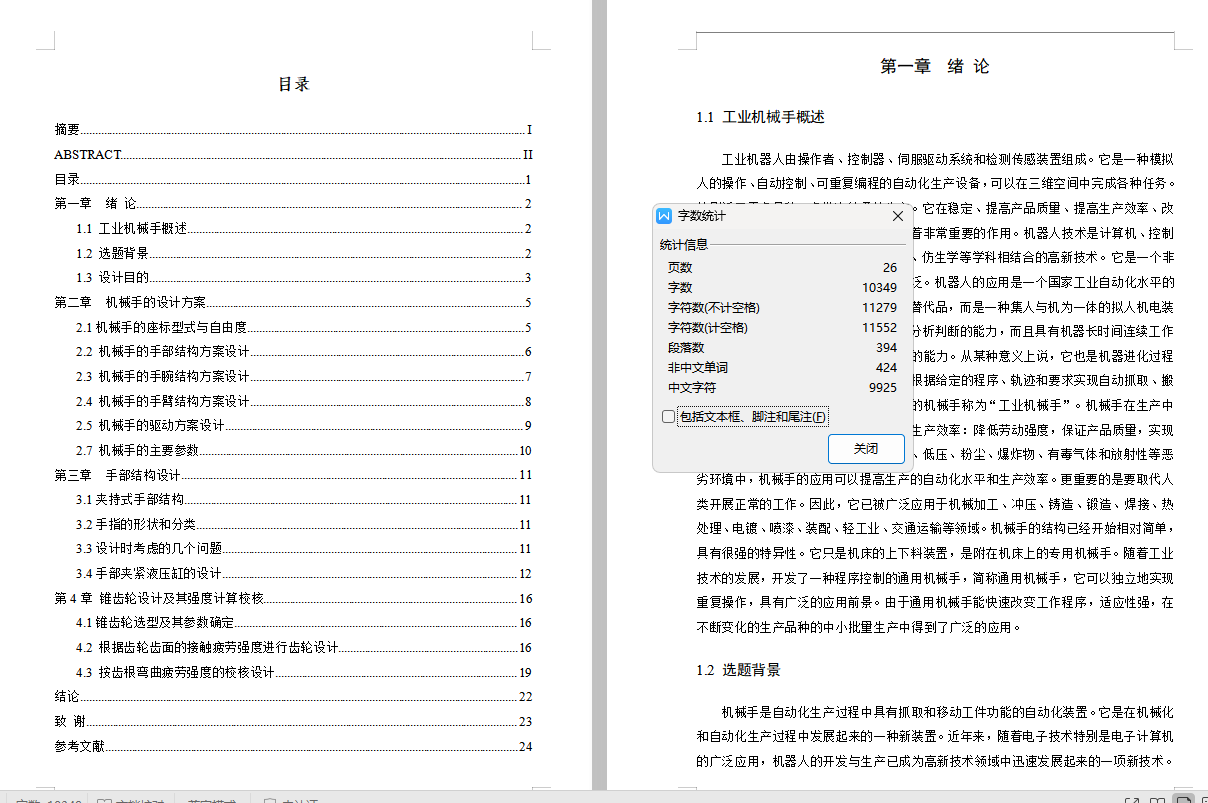Screen dimensions: 1208x803
Task: Open the 摘要 entry in the table of contents
Action: [x=293, y=130]
